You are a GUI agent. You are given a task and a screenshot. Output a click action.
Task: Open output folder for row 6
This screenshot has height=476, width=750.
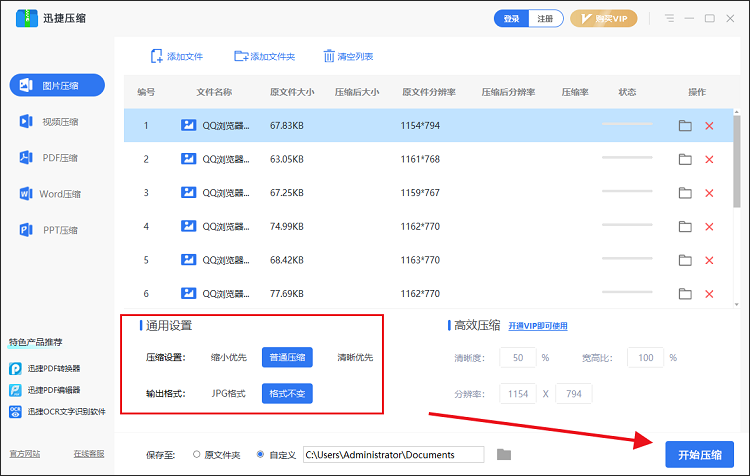pyautogui.click(x=685, y=293)
